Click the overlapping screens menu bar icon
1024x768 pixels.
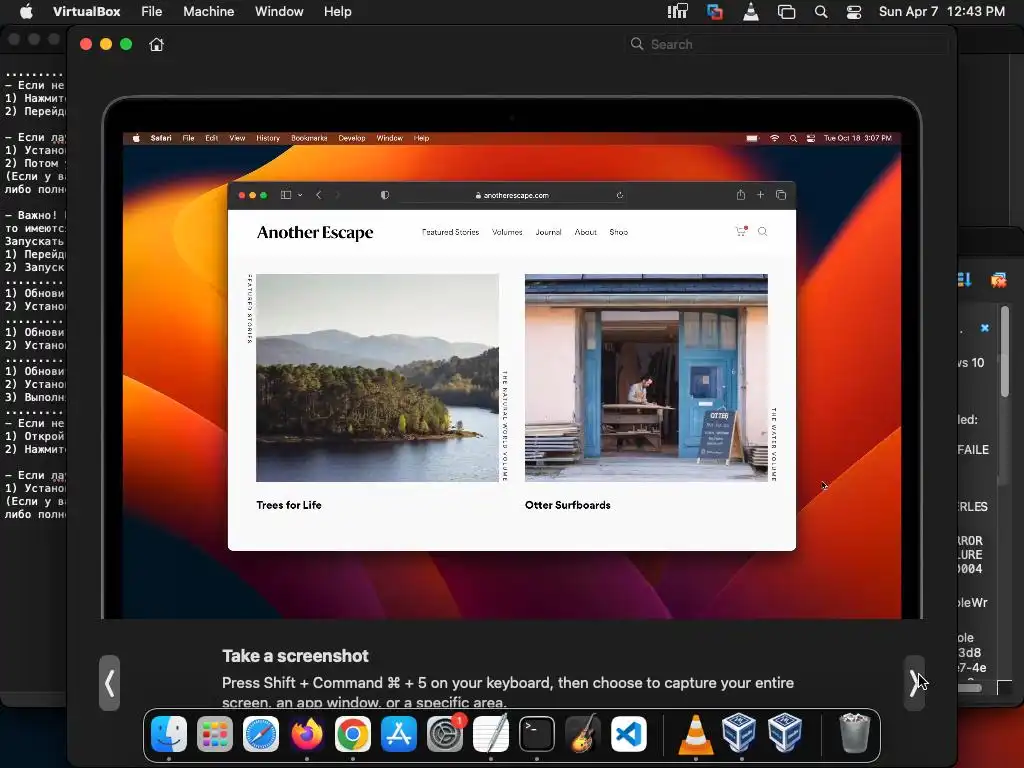tap(715, 11)
